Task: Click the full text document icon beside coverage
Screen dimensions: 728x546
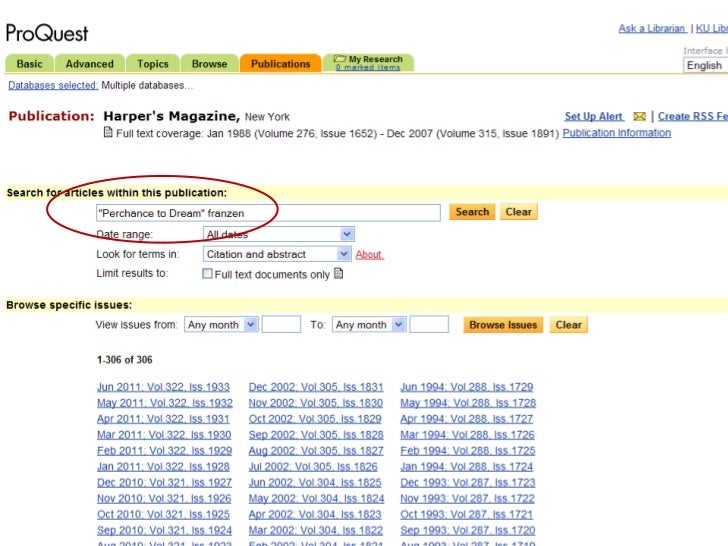Action: pos(108,133)
